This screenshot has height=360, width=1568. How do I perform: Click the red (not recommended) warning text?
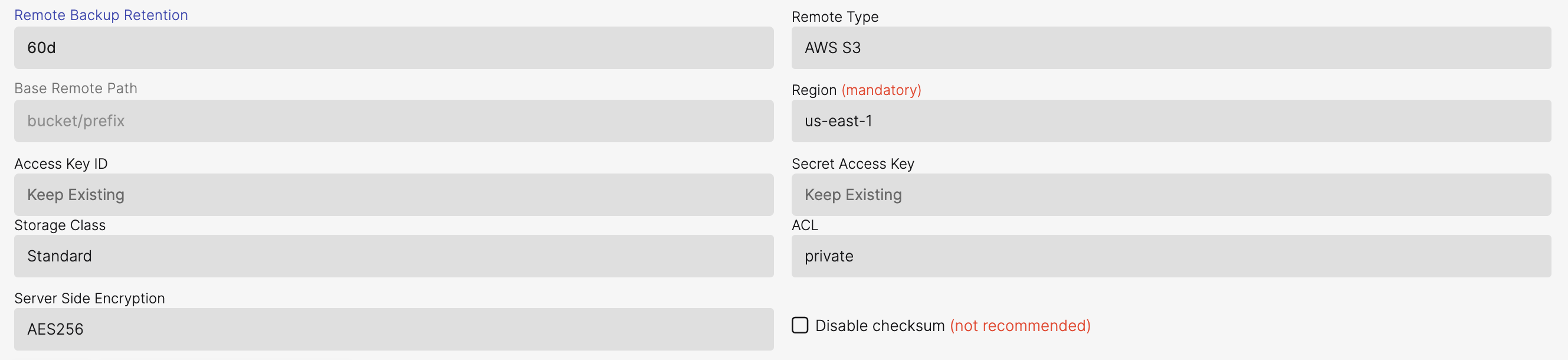click(1020, 326)
